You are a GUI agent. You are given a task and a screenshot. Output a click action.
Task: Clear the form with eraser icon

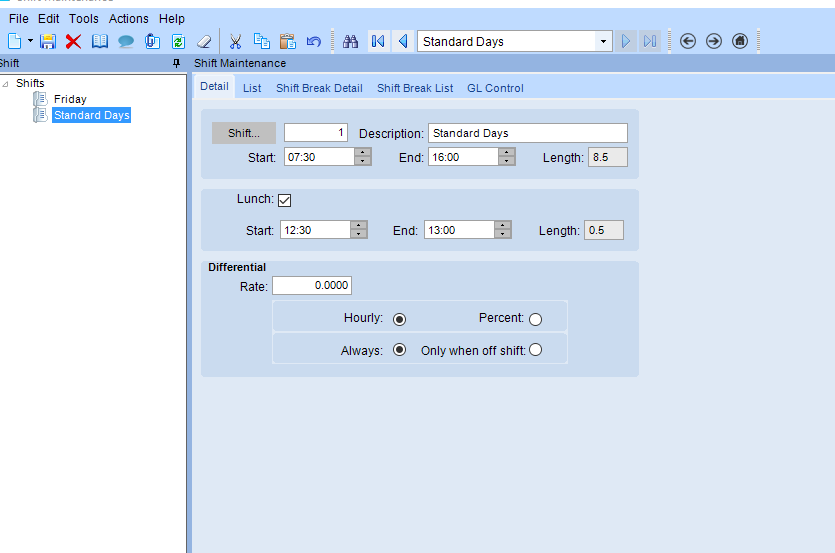204,41
